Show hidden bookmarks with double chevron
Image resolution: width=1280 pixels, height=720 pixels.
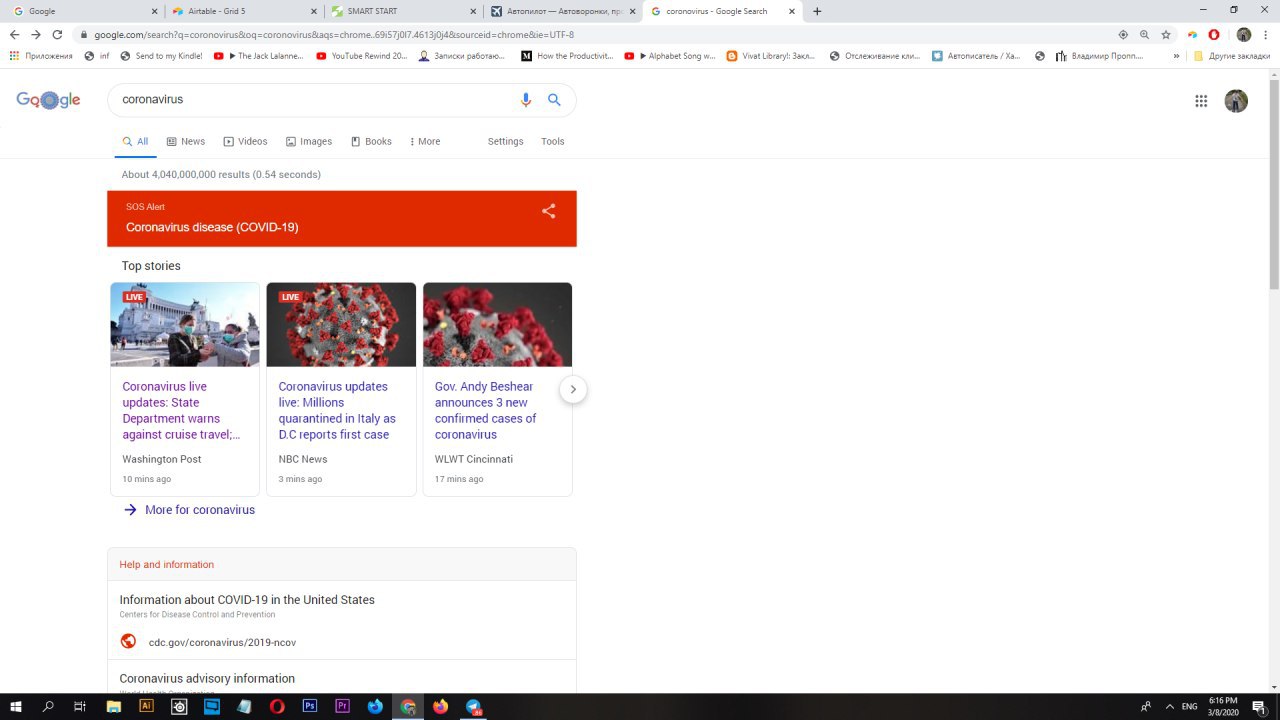[x=1176, y=56]
